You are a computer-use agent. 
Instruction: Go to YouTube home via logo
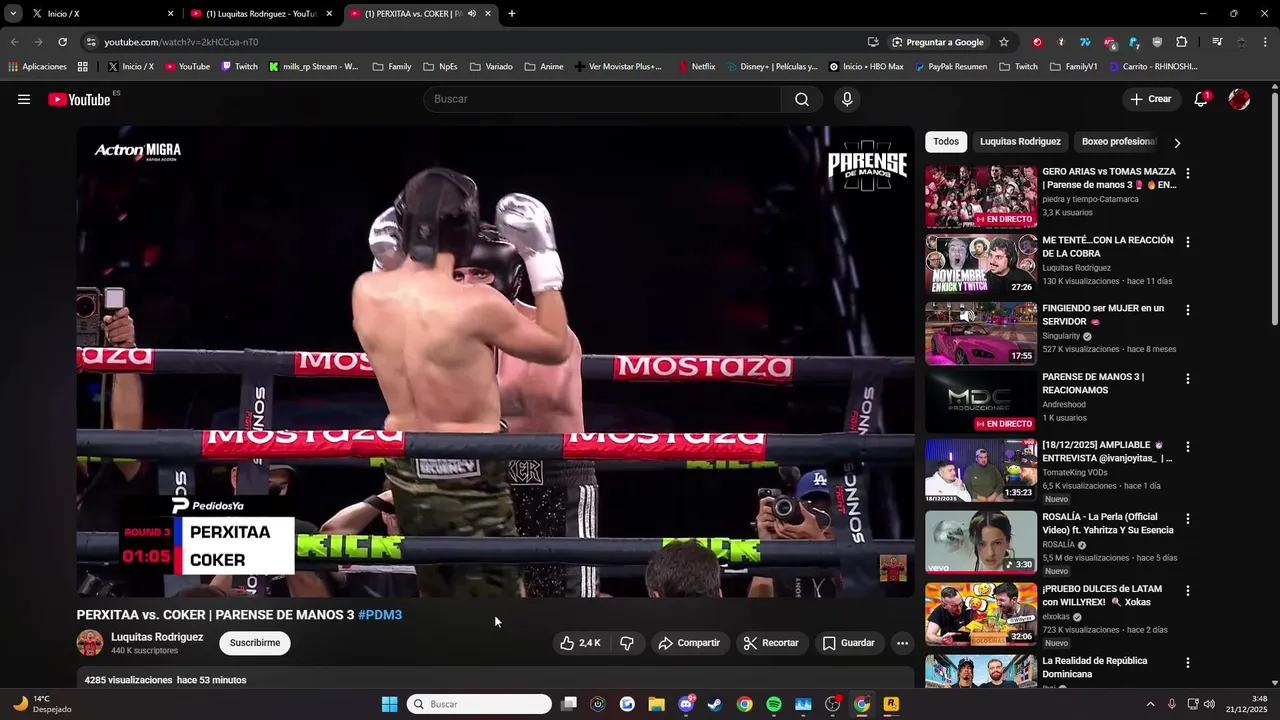(80, 99)
